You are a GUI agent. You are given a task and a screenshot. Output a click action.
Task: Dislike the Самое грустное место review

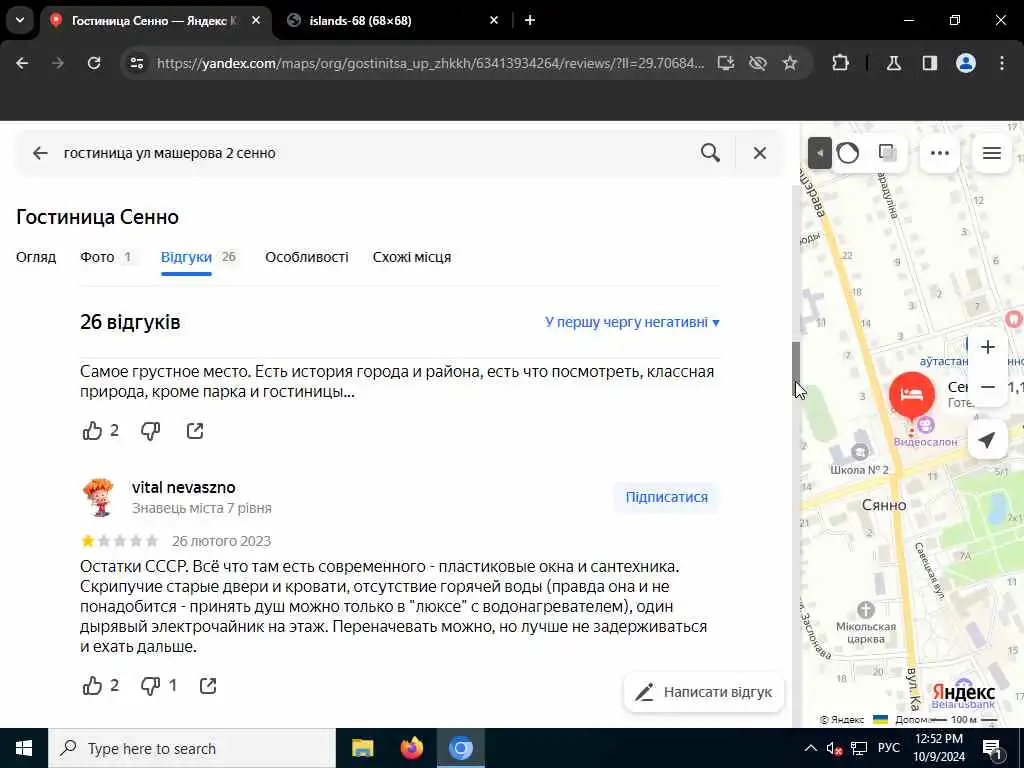click(151, 431)
